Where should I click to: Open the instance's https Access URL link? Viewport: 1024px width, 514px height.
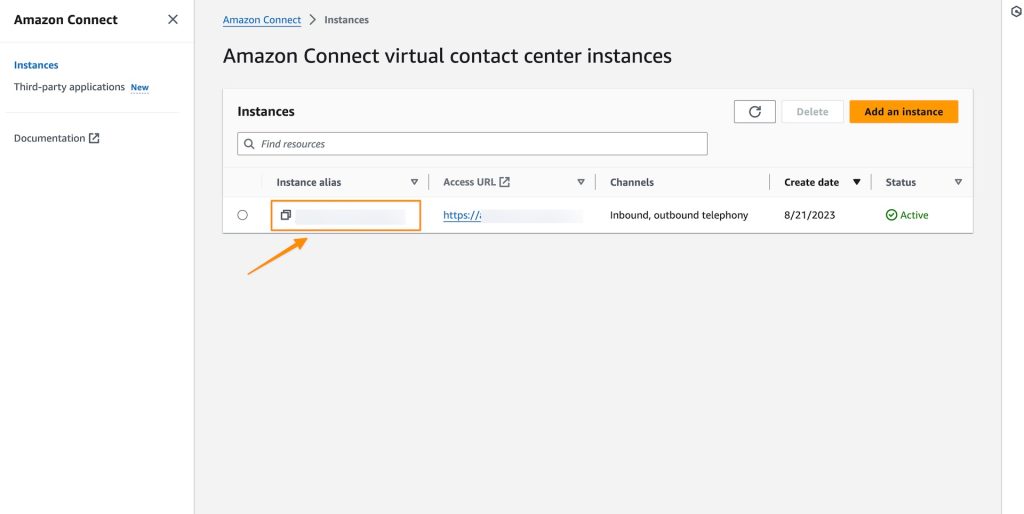tap(462, 215)
